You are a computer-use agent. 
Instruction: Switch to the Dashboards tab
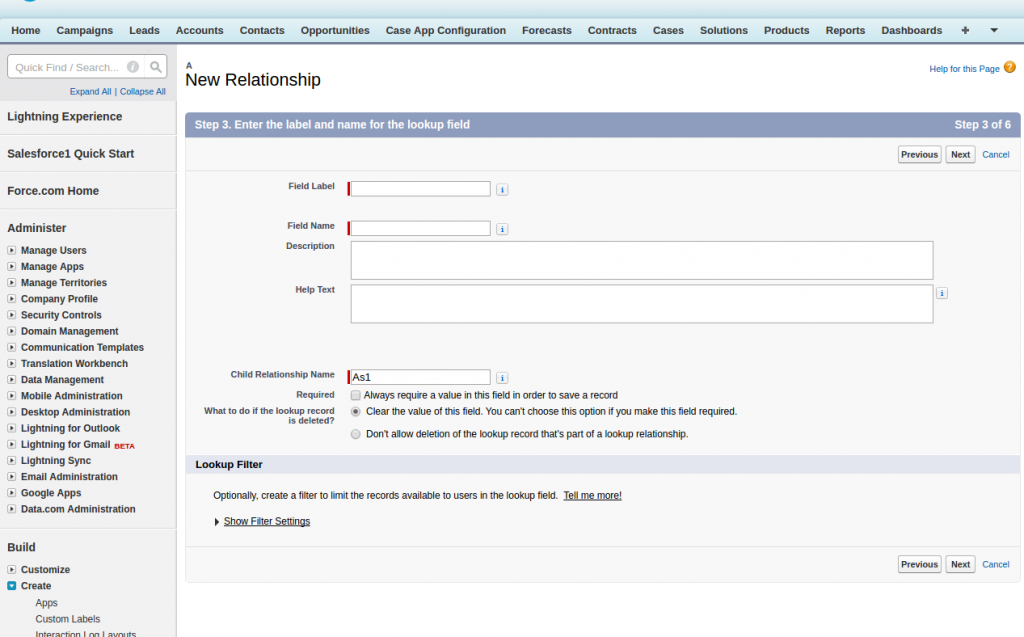[911, 31]
